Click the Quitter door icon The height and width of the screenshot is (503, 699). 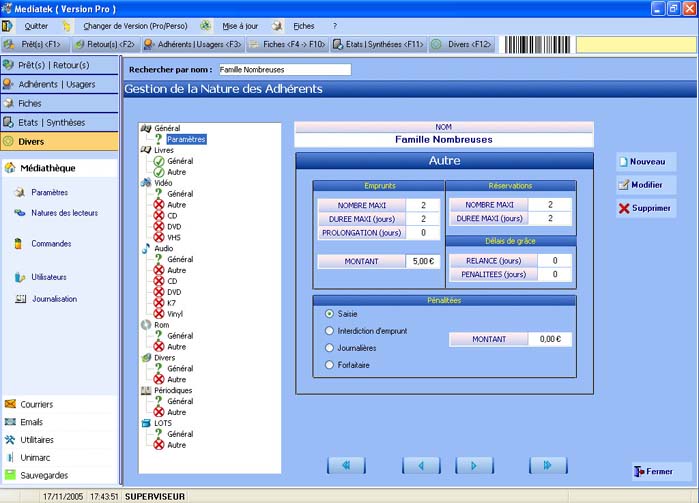pos(7,26)
